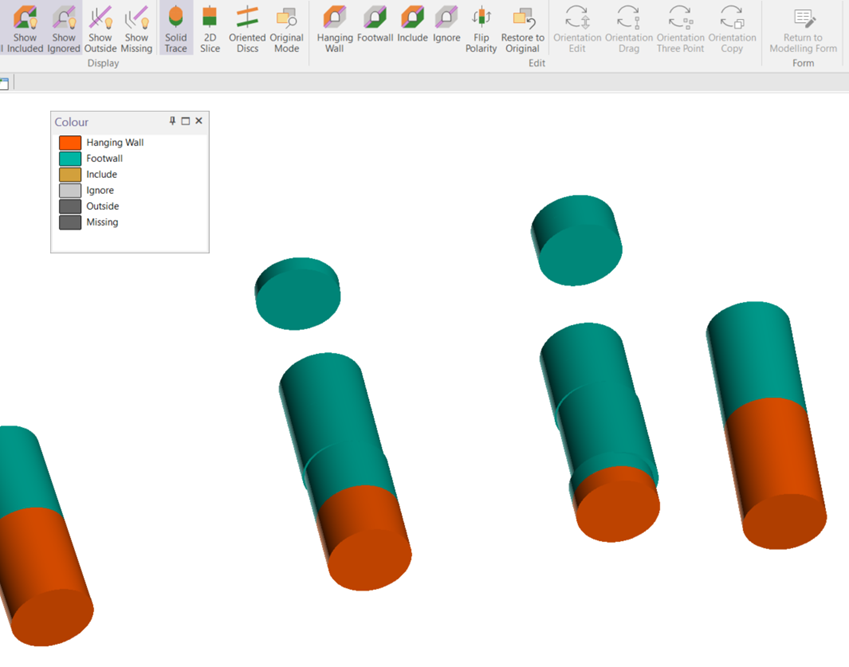The height and width of the screenshot is (667, 849).
Task: Assign Hanging Wall using ribbon tool
Action: coord(335,28)
